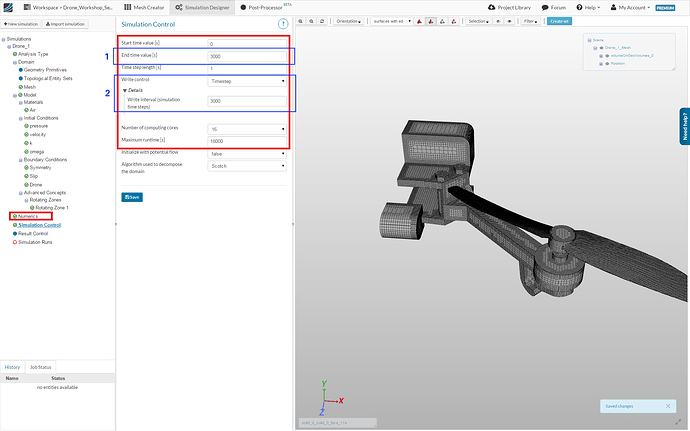Collapse the Details disclosure triangle
Viewport: 690px width, 431px height.
pyautogui.click(x=124, y=89)
